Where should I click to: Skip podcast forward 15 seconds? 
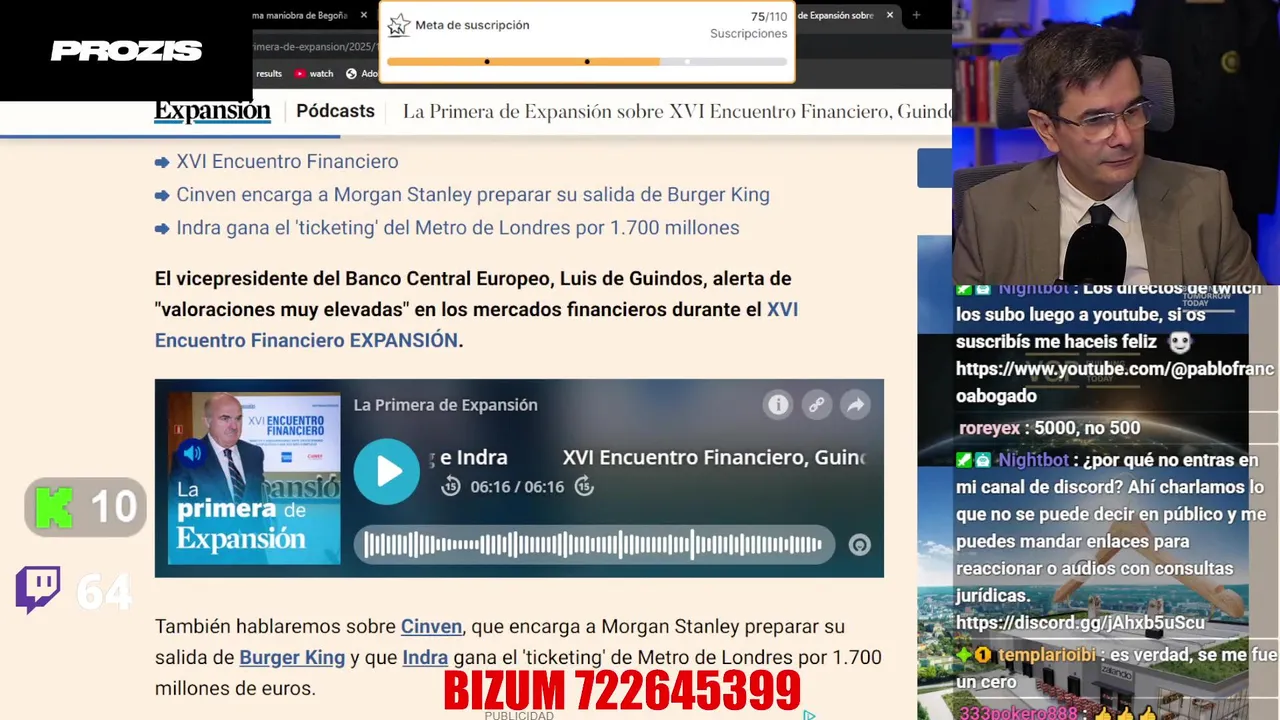[x=584, y=487]
